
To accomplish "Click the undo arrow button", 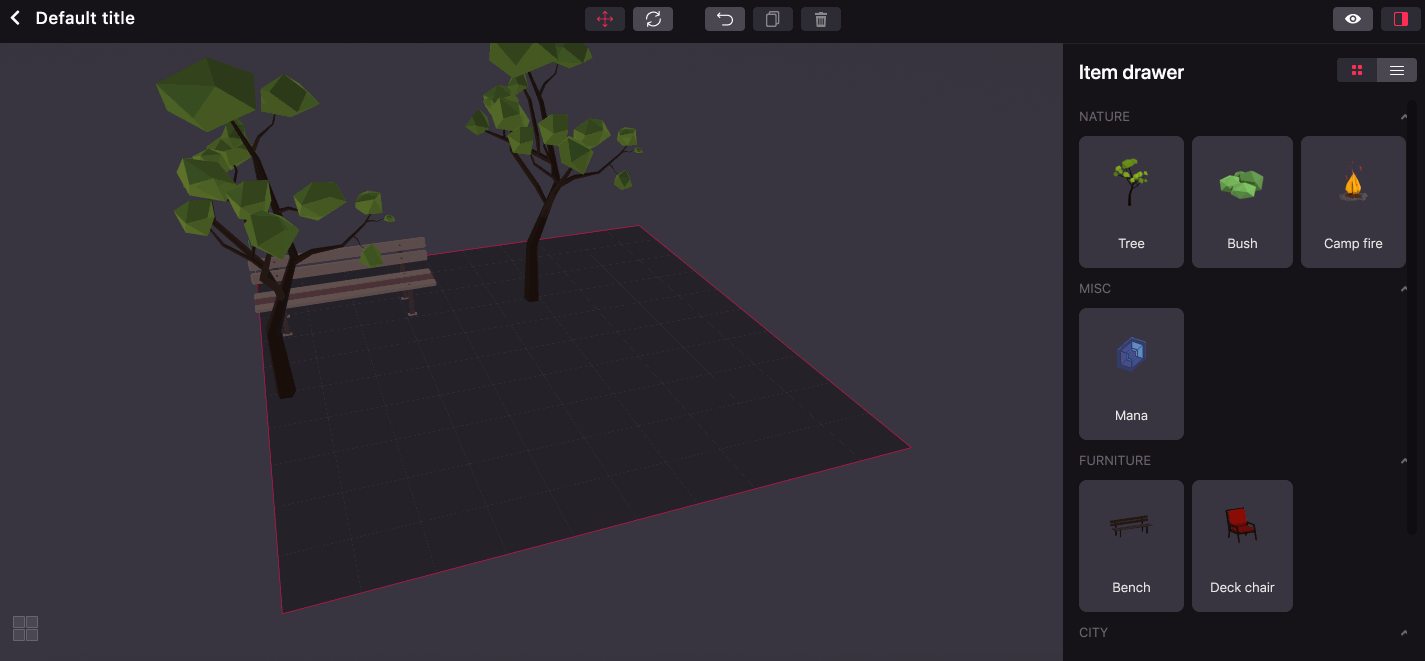I will [725, 19].
